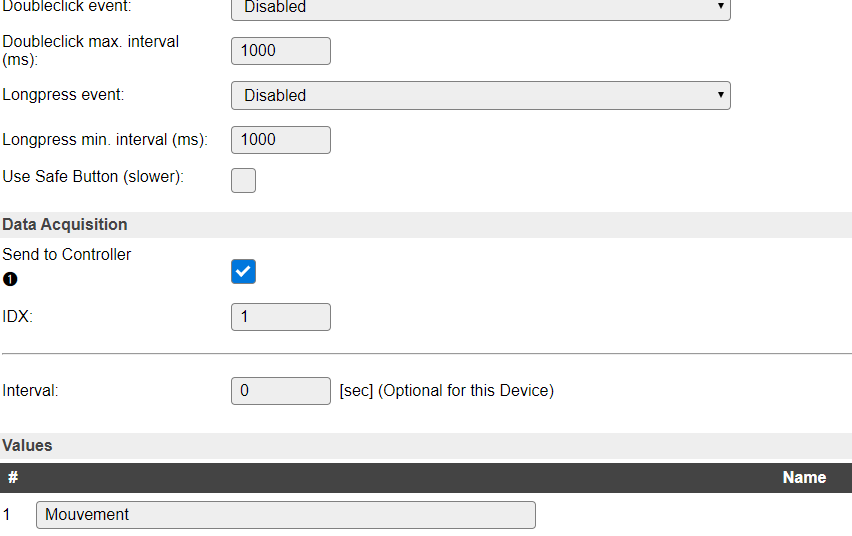The height and width of the screenshot is (536, 852).
Task: Click the Data Acquisition section header
Action: (x=65, y=225)
